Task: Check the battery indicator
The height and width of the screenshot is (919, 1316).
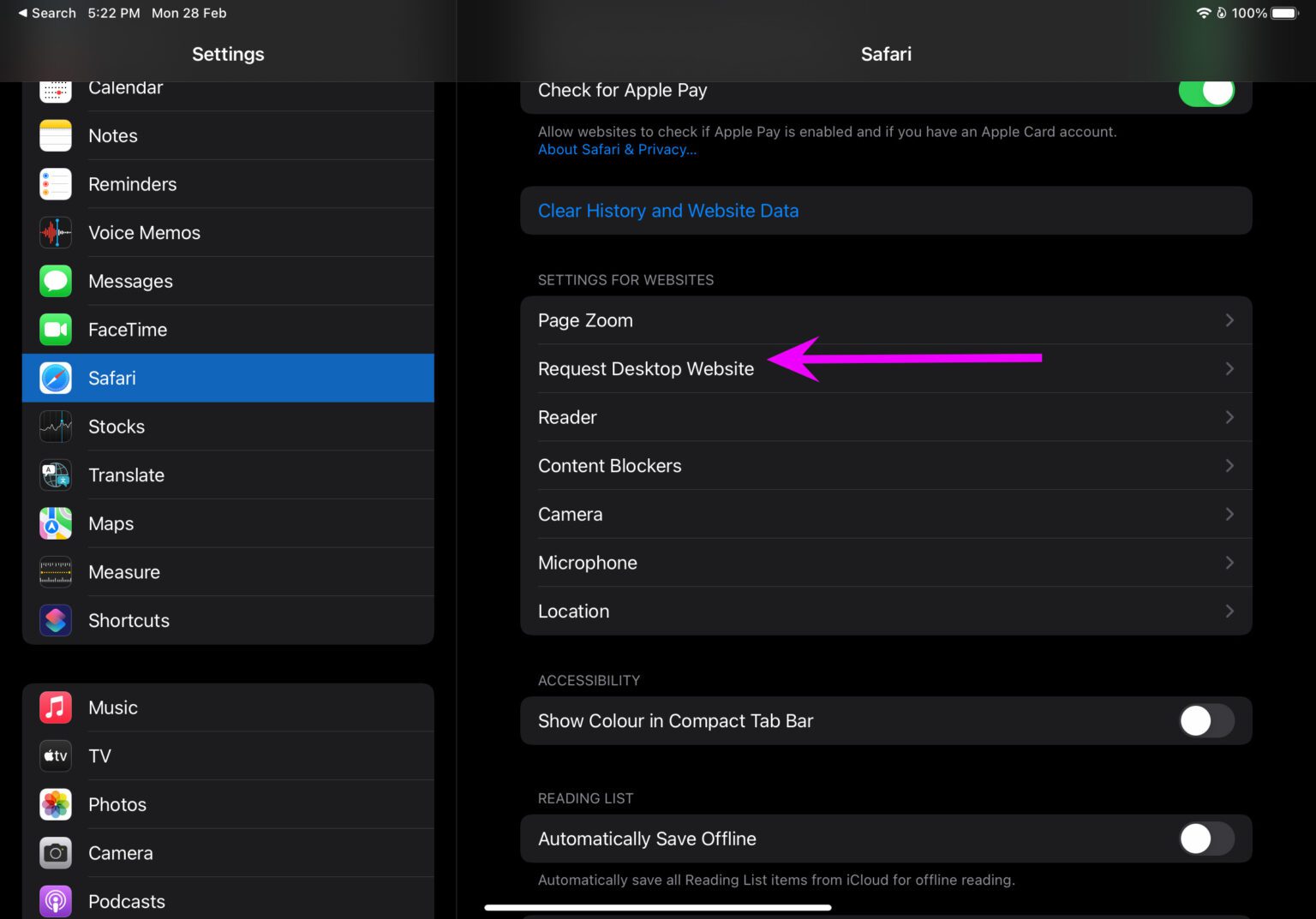Action: coord(1283,13)
